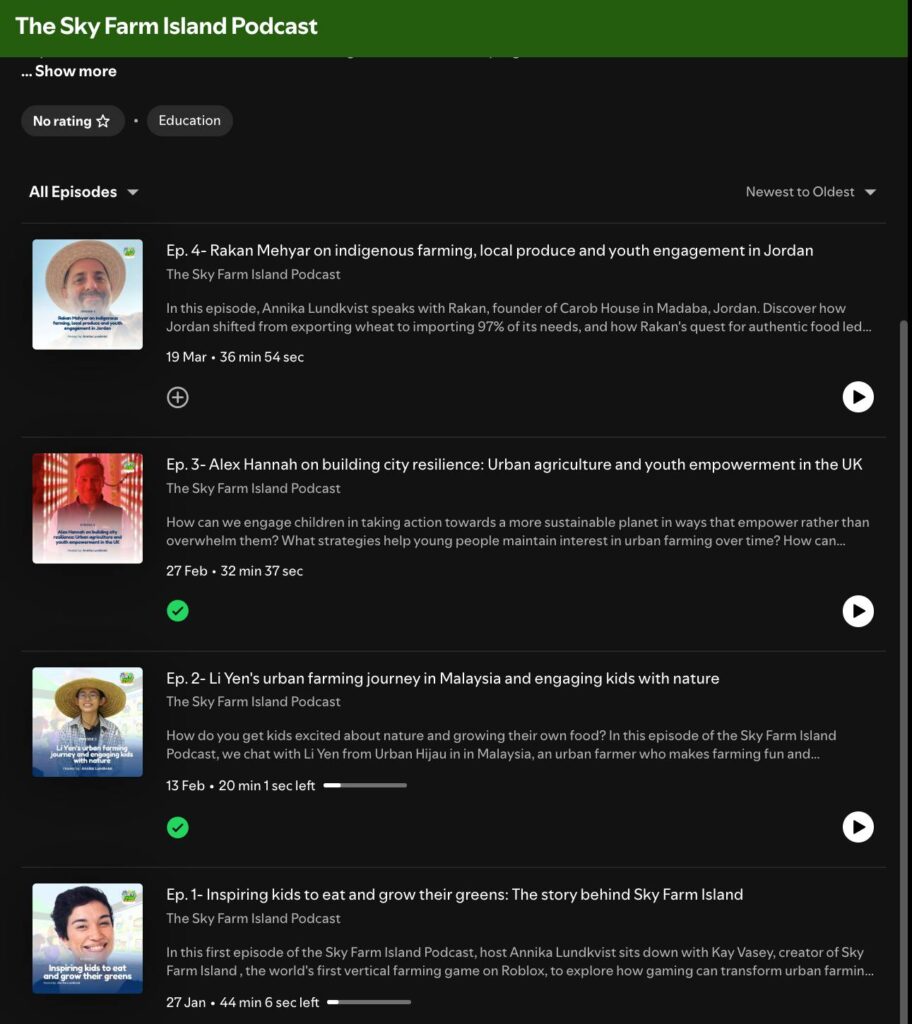The width and height of the screenshot is (912, 1024).
Task: Select the Education category tag
Action: (x=189, y=121)
